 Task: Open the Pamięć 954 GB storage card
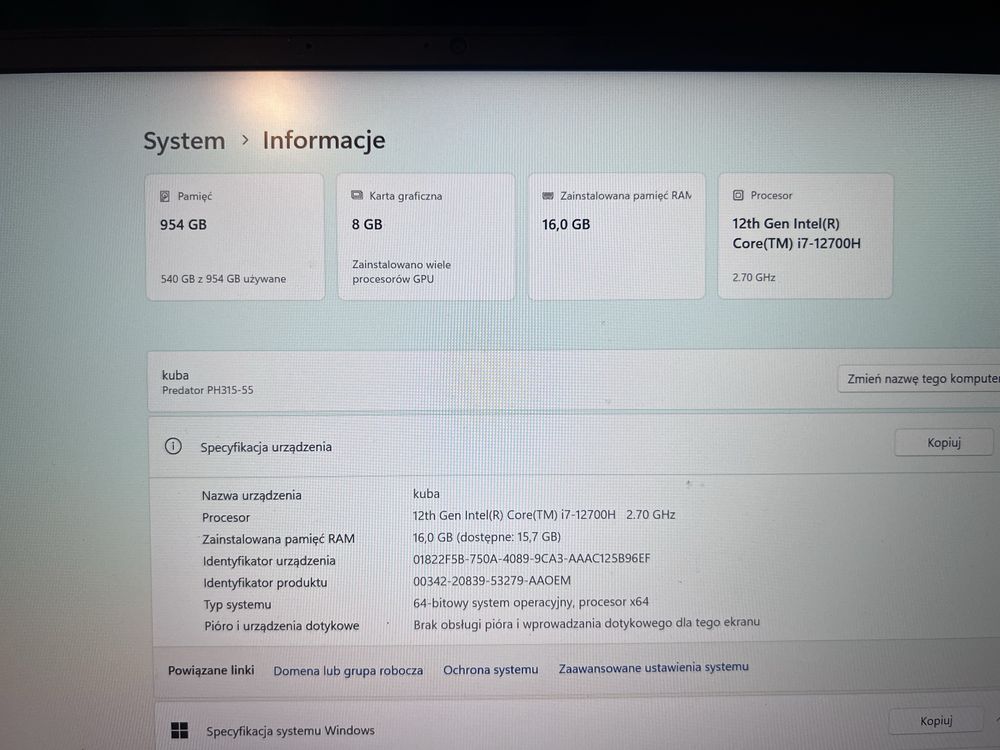(235, 237)
